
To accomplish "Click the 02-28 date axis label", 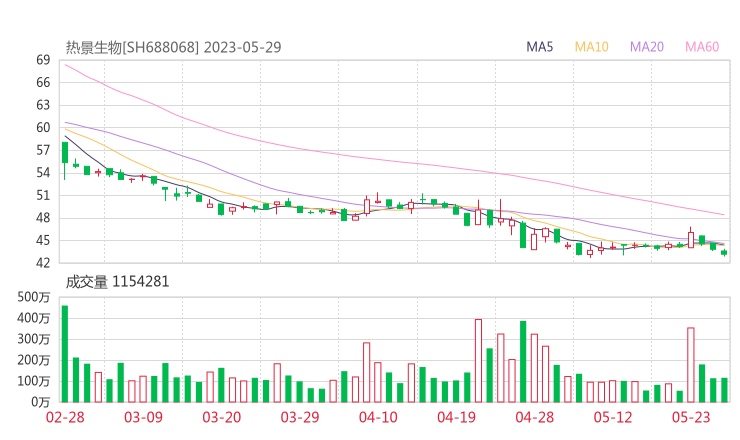I will [x=65, y=417].
